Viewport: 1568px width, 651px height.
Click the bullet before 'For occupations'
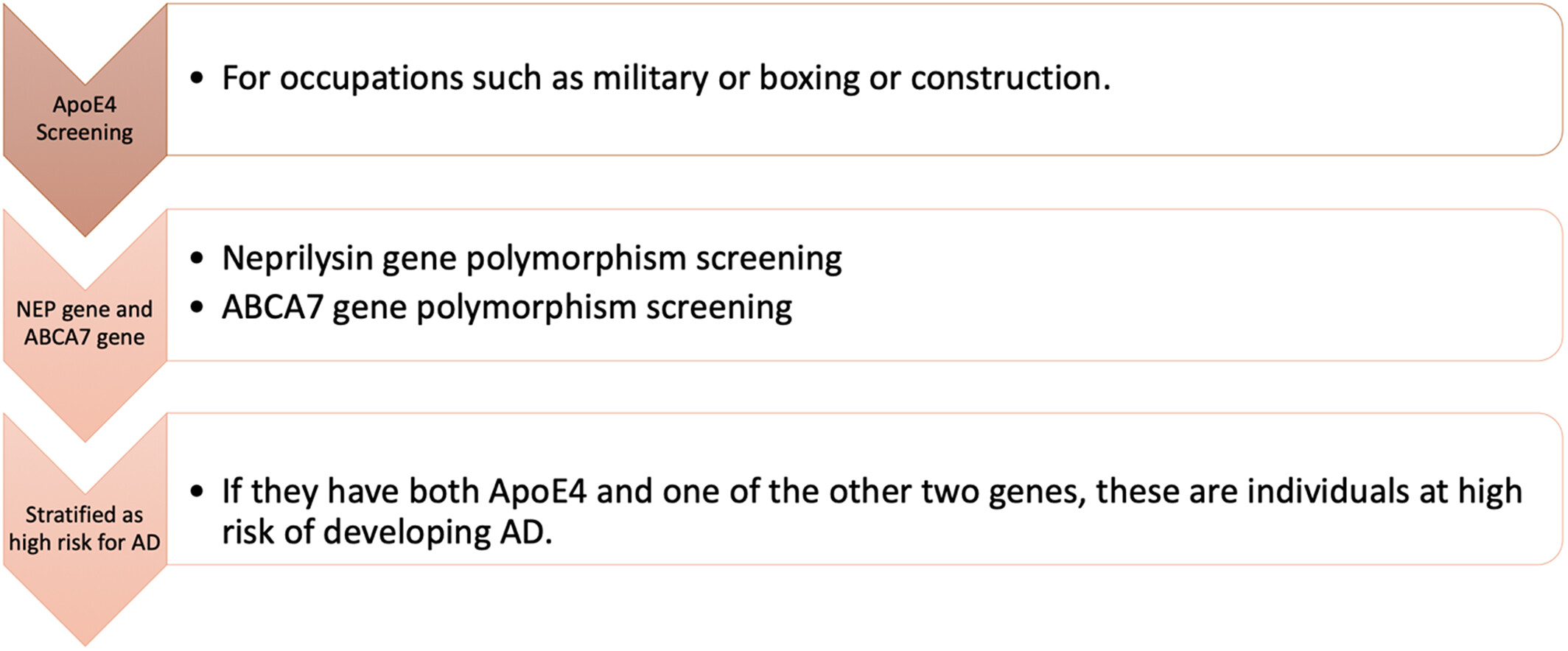[196, 78]
